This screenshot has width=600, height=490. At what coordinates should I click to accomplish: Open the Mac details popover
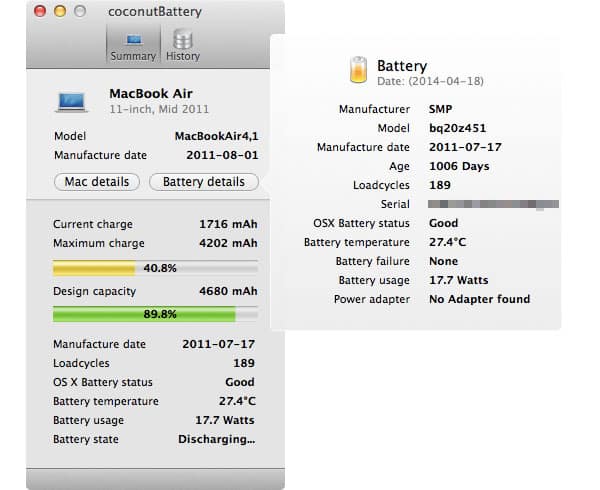[96, 182]
